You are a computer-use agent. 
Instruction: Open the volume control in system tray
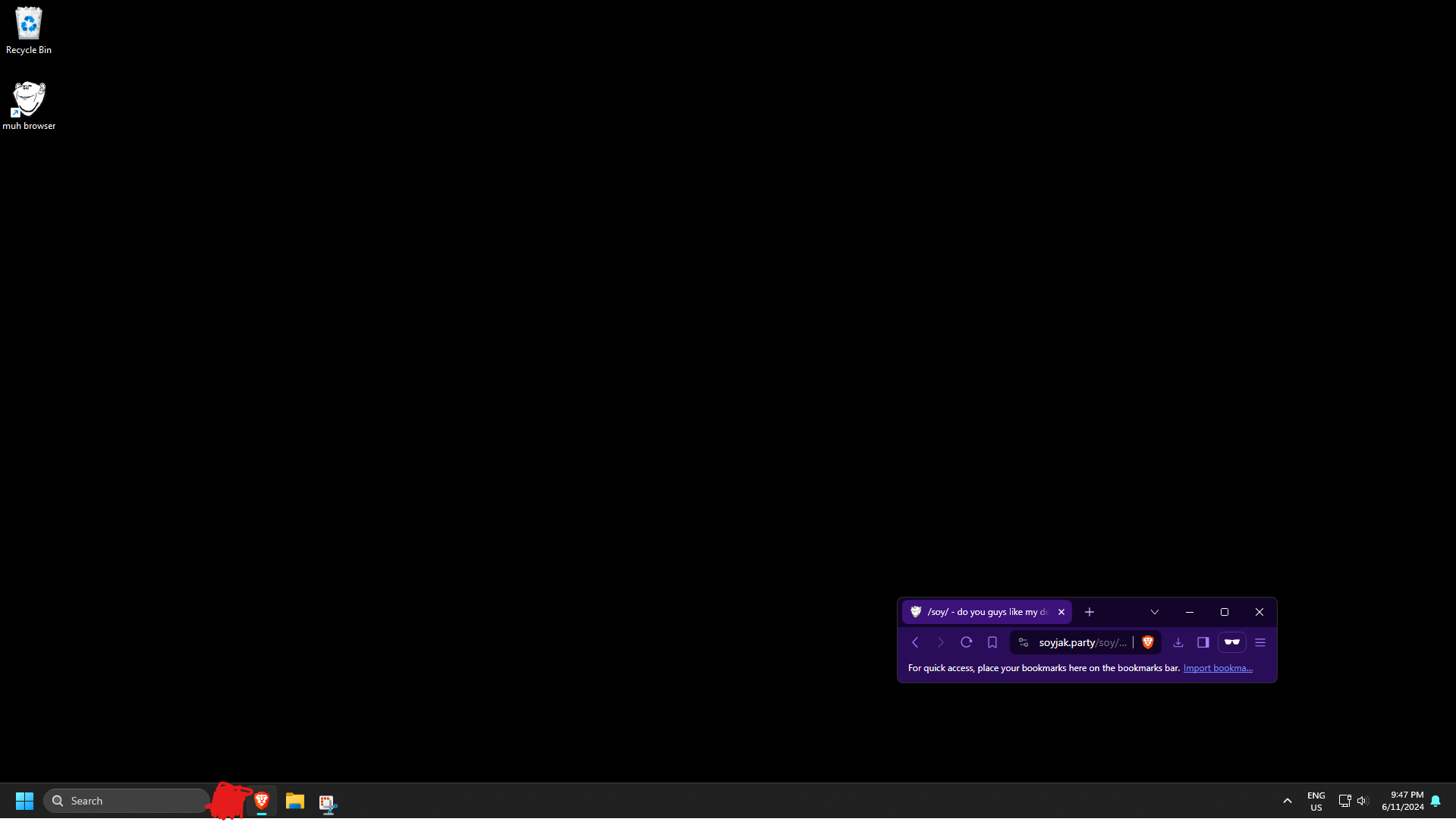coord(1362,801)
